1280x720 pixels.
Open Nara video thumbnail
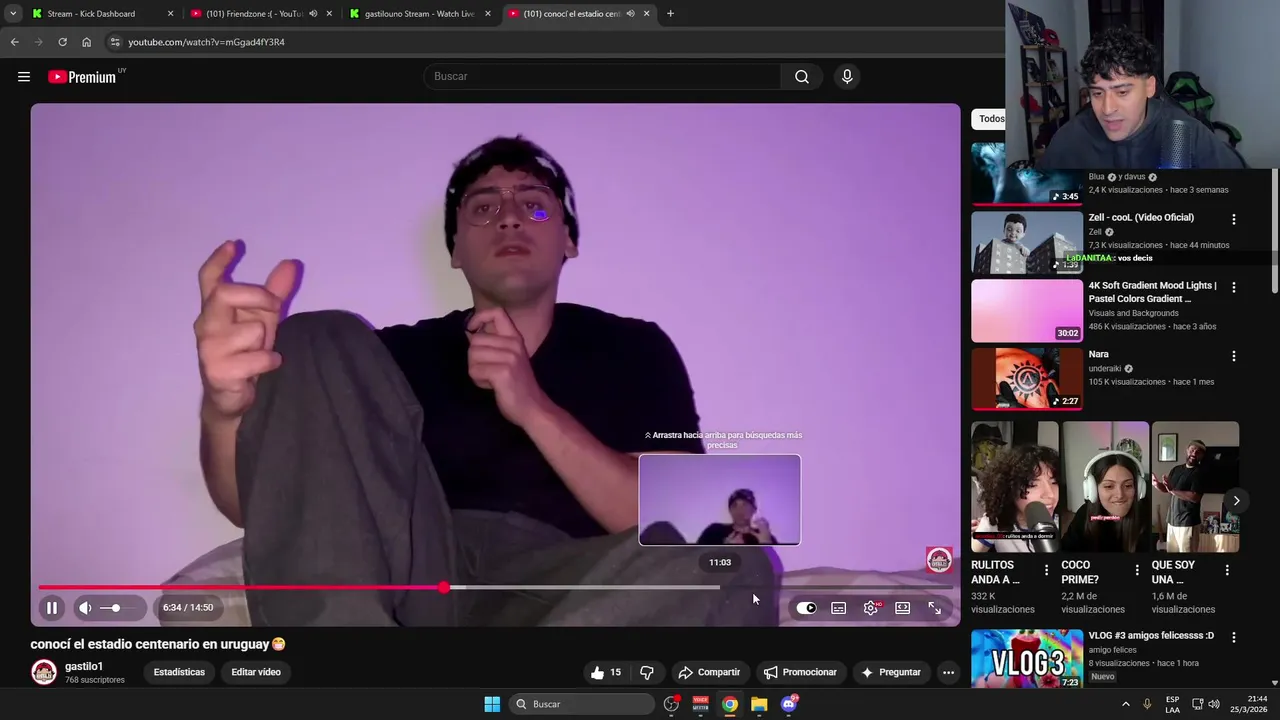pyautogui.click(x=1027, y=379)
